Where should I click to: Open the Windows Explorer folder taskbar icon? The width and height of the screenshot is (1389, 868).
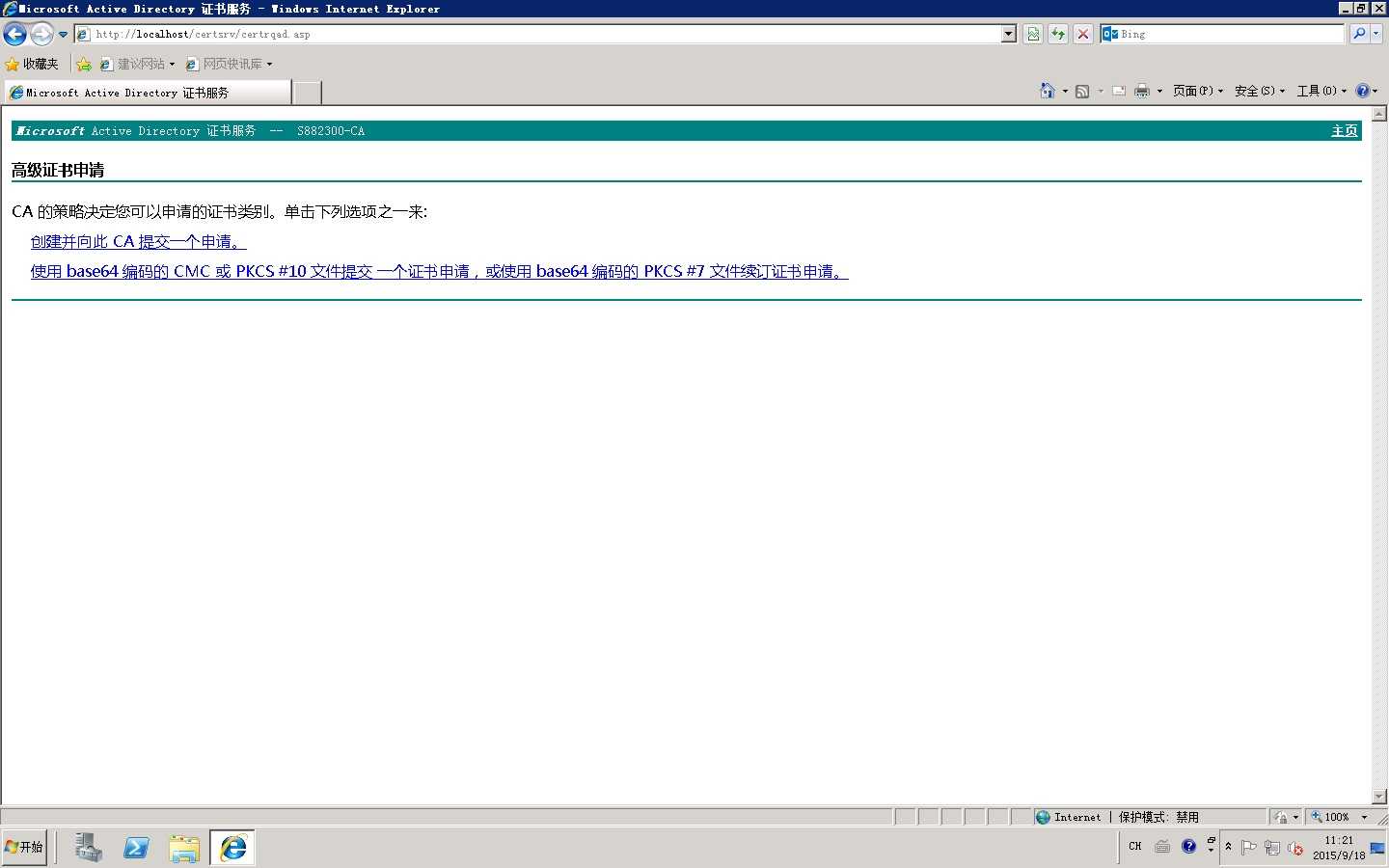[x=183, y=848]
